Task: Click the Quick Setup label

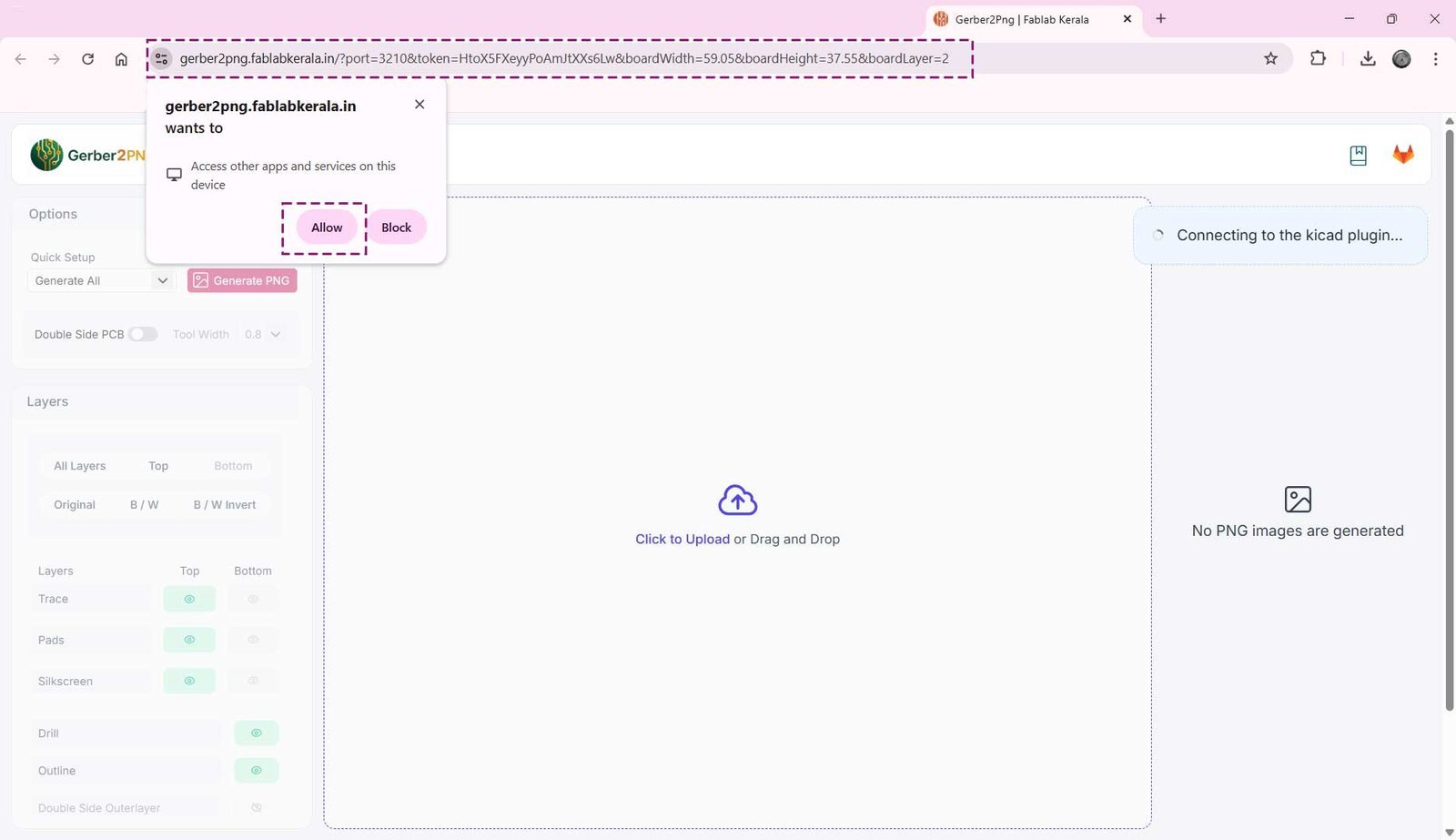Action: click(x=63, y=258)
